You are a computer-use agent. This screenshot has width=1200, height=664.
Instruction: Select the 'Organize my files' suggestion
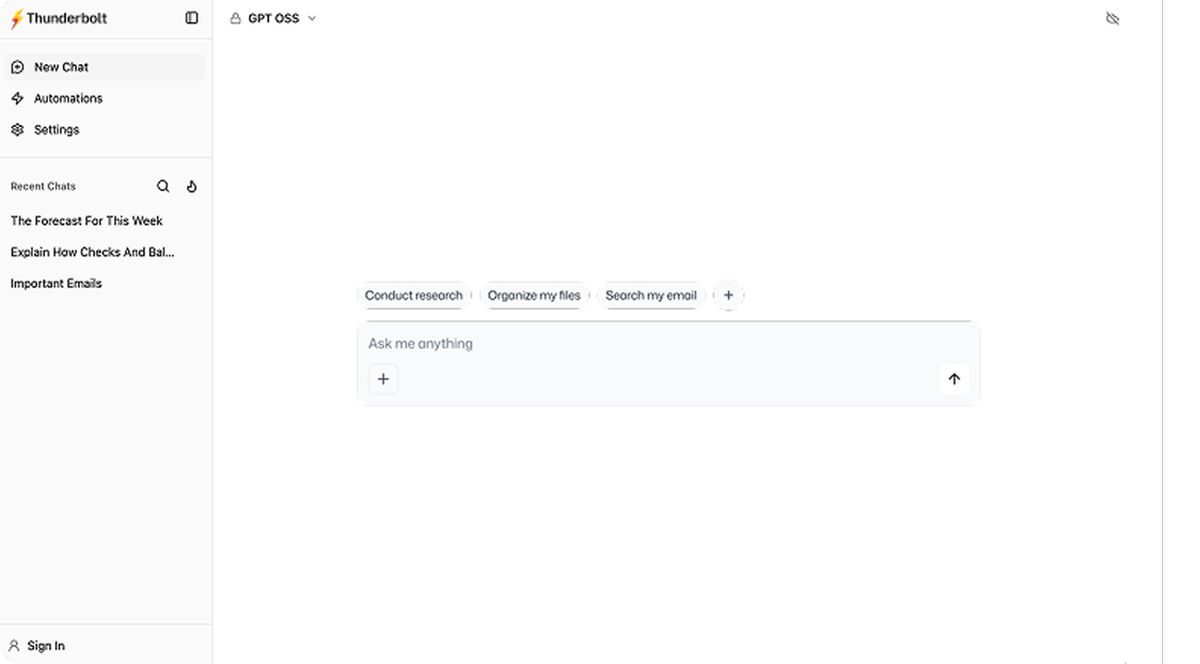(534, 296)
